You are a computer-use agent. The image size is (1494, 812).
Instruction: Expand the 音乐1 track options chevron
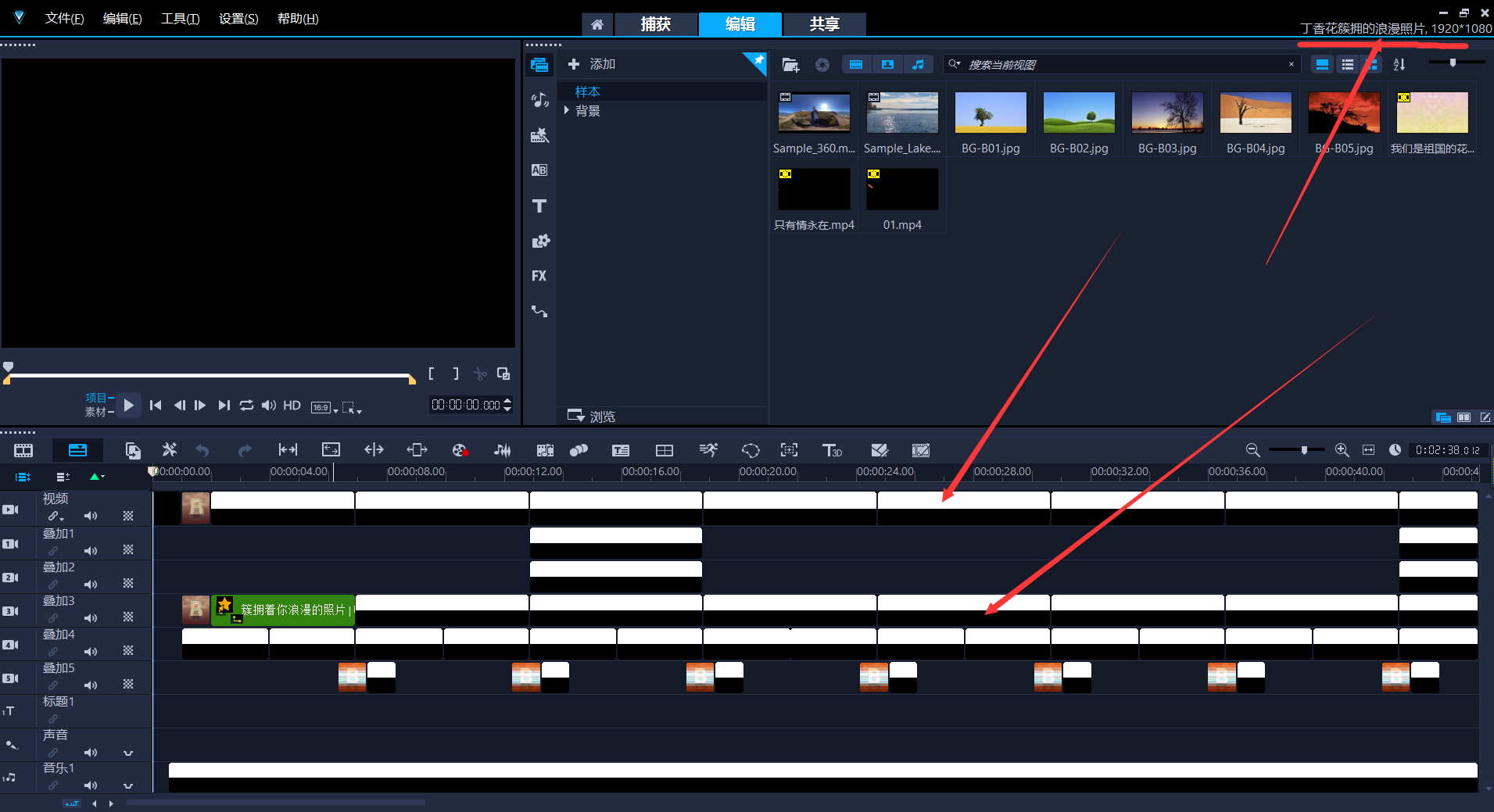128,786
